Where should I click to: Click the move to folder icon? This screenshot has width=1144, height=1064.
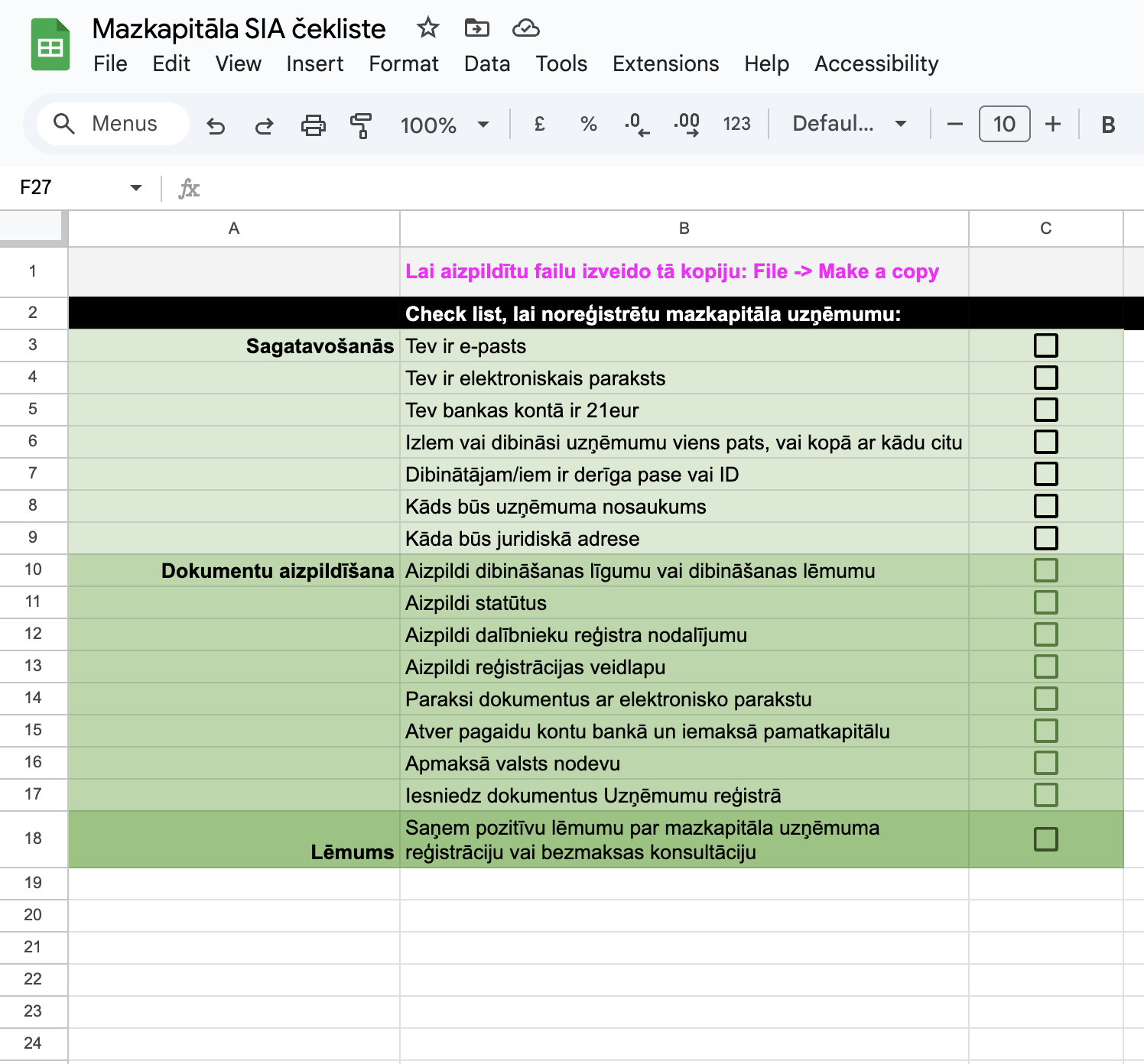point(476,28)
